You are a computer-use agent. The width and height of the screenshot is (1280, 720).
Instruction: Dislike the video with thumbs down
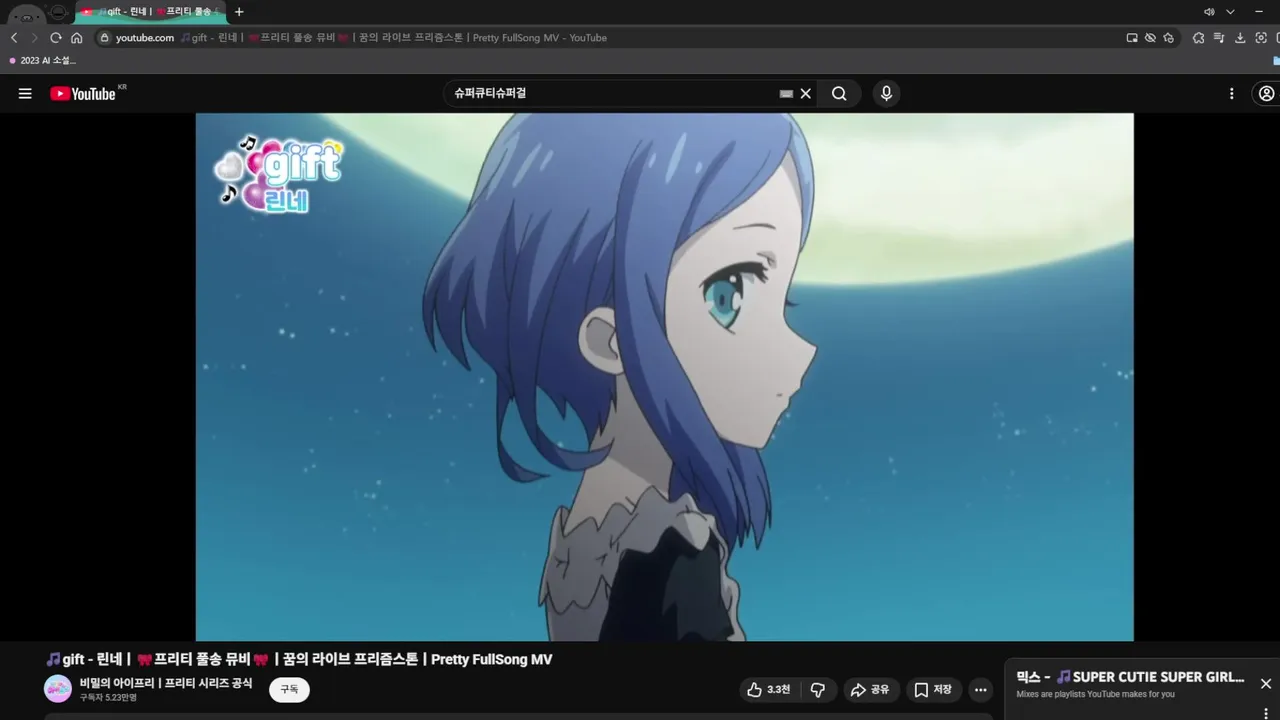818,690
